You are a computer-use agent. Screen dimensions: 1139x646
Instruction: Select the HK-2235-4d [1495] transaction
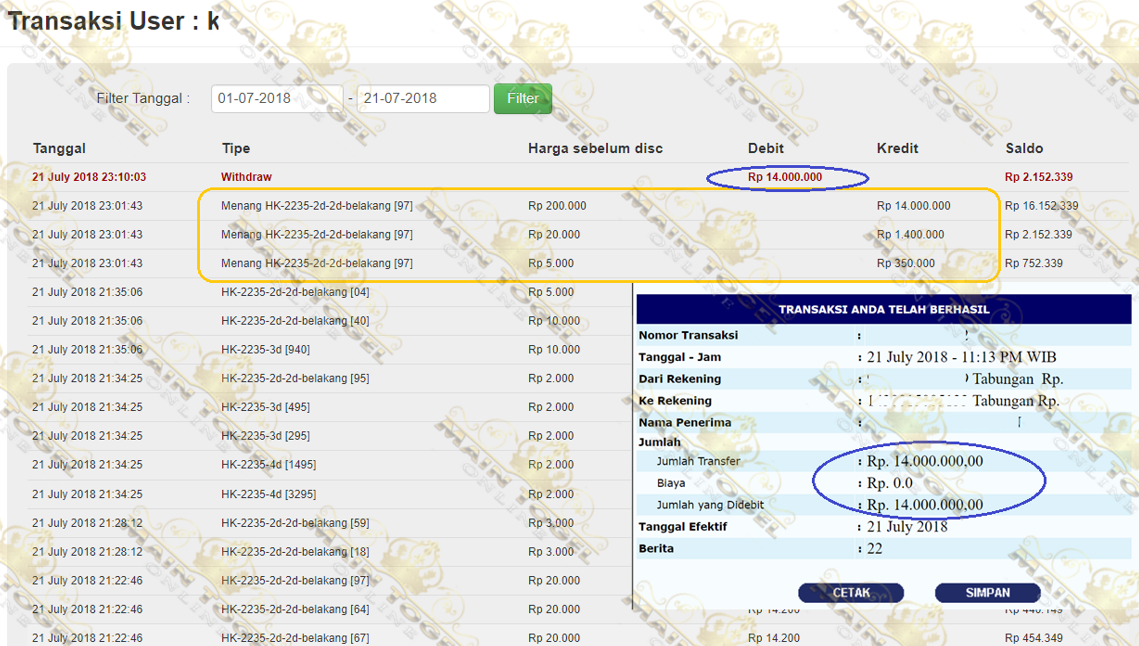(x=268, y=465)
